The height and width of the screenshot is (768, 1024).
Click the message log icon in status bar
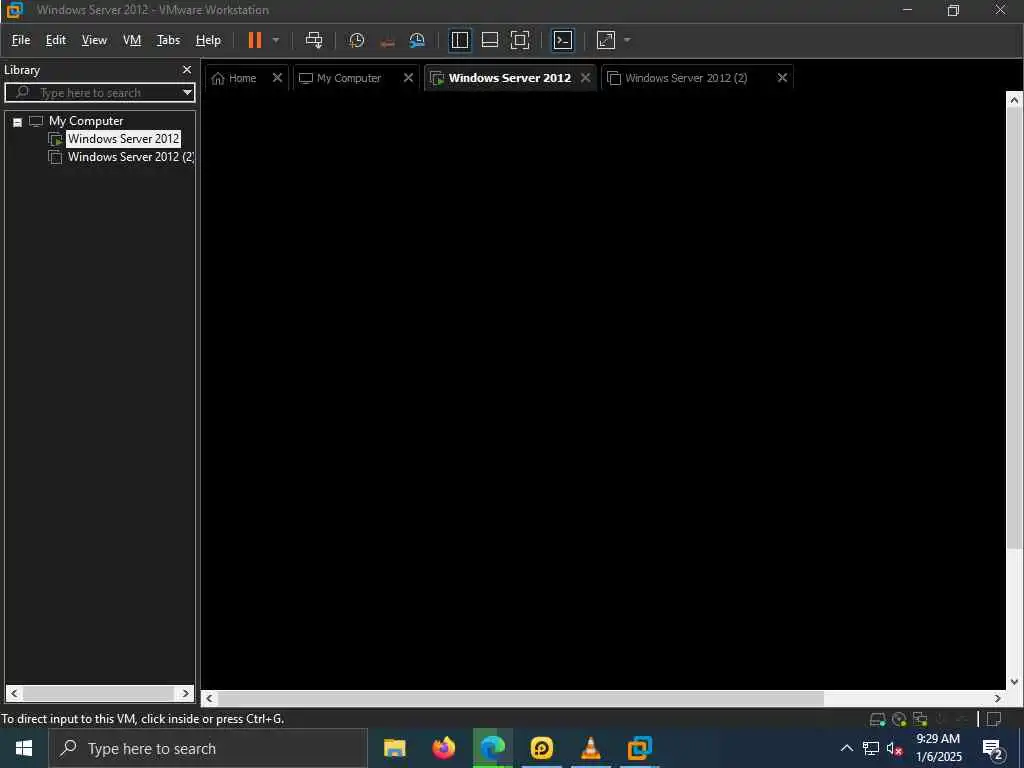(x=994, y=719)
